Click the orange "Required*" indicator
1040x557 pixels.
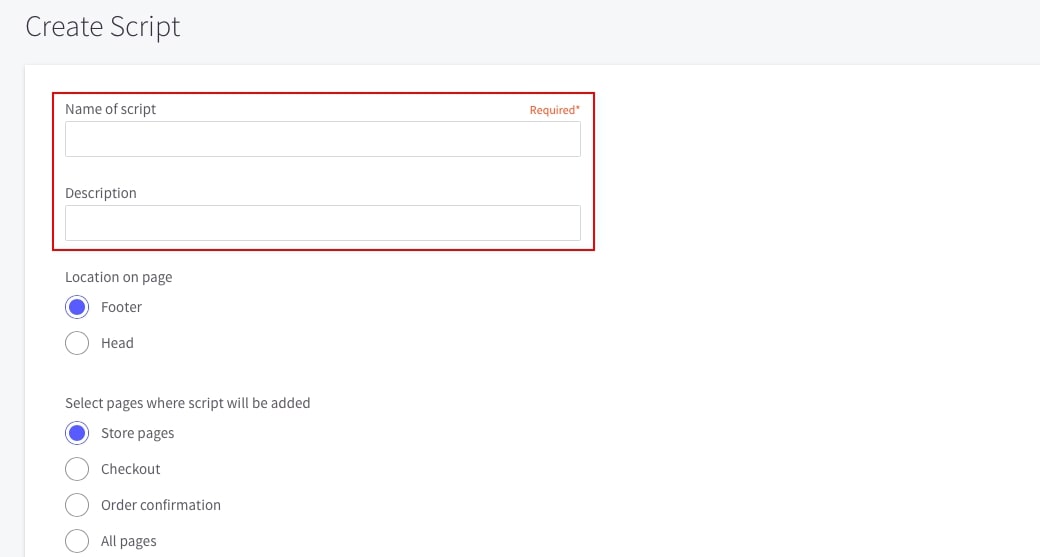(x=554, y=110)
